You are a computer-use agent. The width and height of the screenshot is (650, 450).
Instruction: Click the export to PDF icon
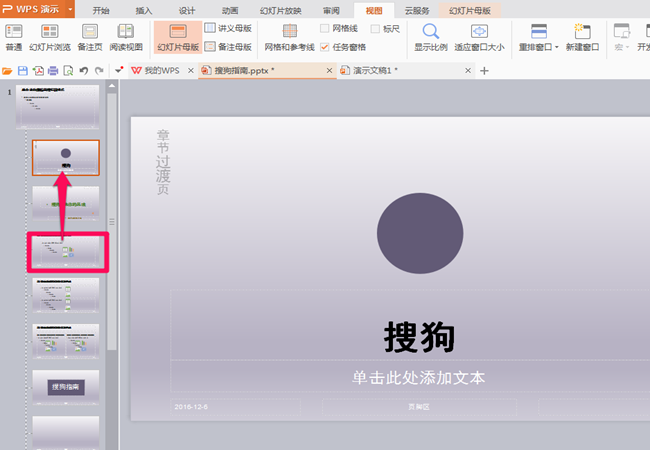pos(38,71)
